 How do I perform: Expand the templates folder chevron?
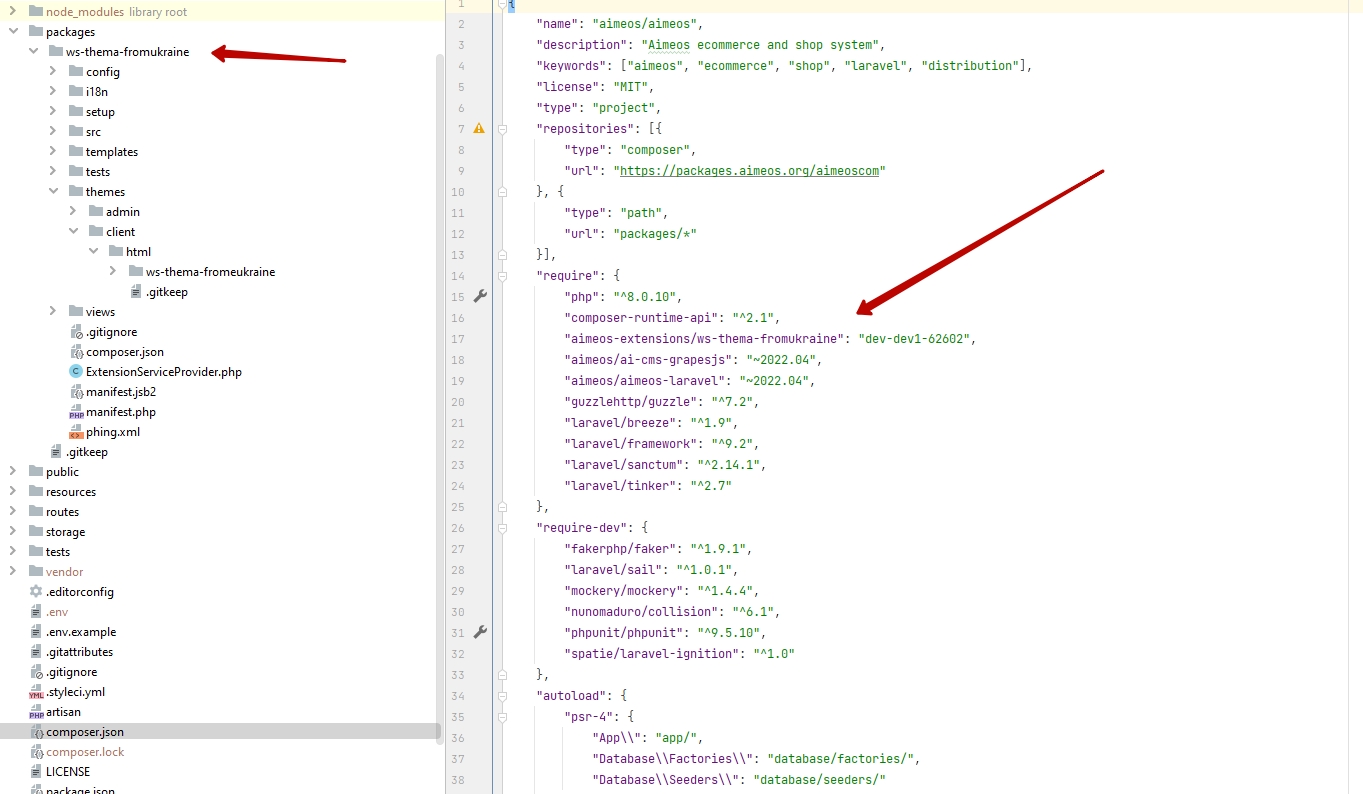pos(53,152)
